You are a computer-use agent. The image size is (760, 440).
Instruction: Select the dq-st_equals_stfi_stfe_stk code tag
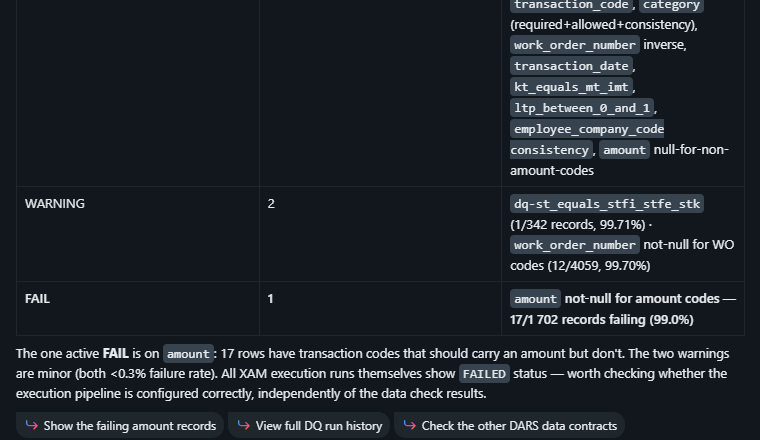point(607,204)
